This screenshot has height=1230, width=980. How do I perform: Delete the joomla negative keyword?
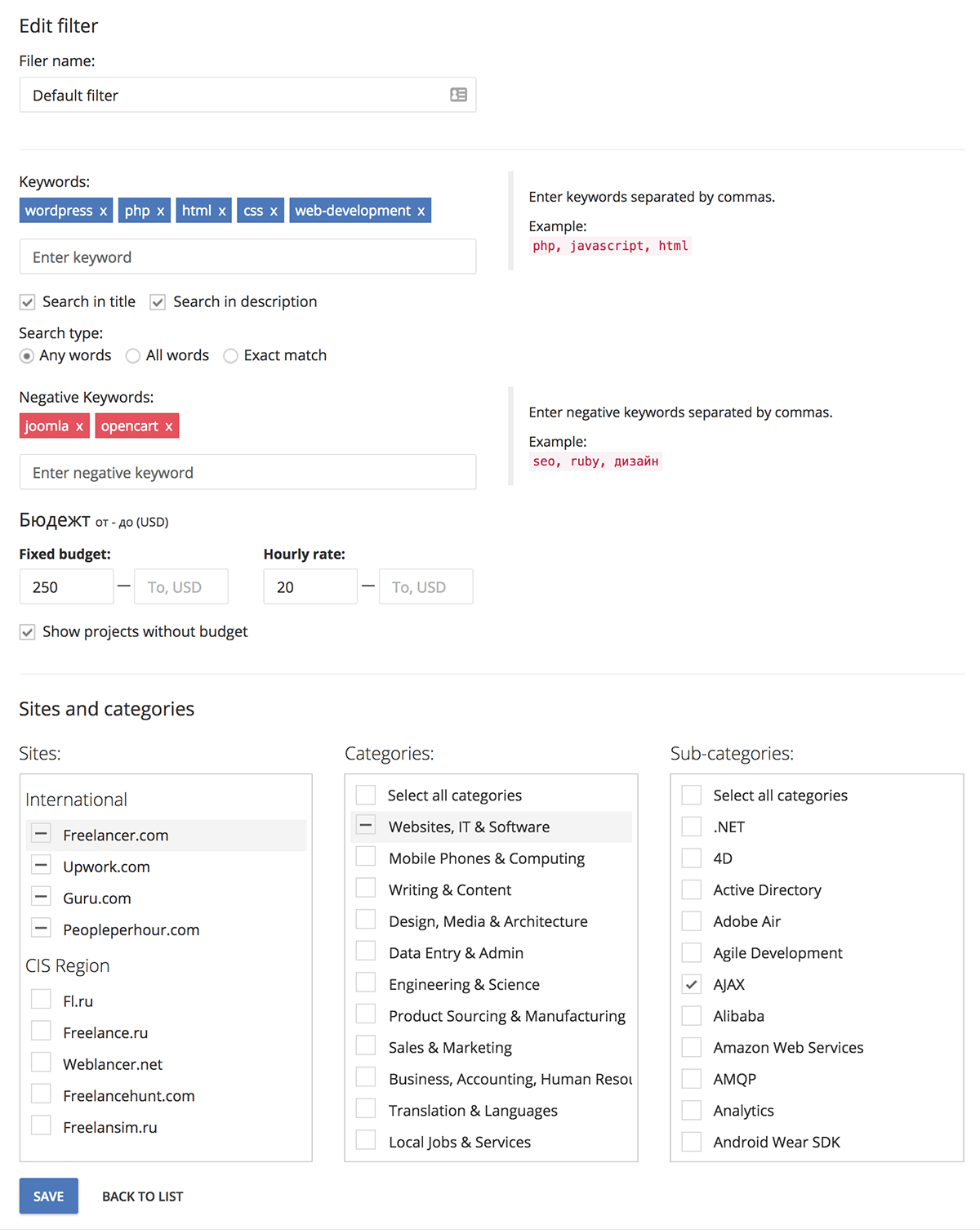pos(79,426)
